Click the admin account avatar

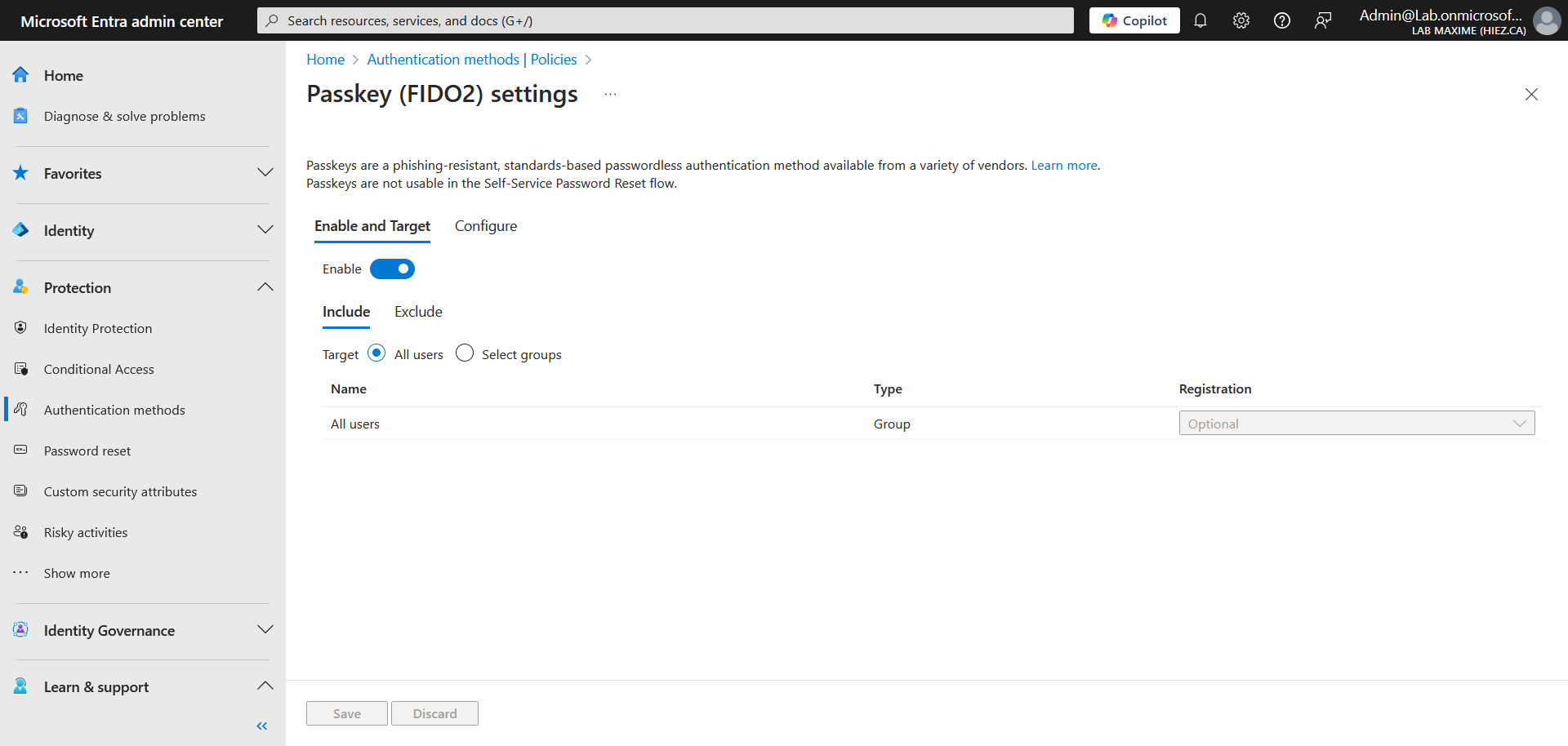pos(1546,20)
